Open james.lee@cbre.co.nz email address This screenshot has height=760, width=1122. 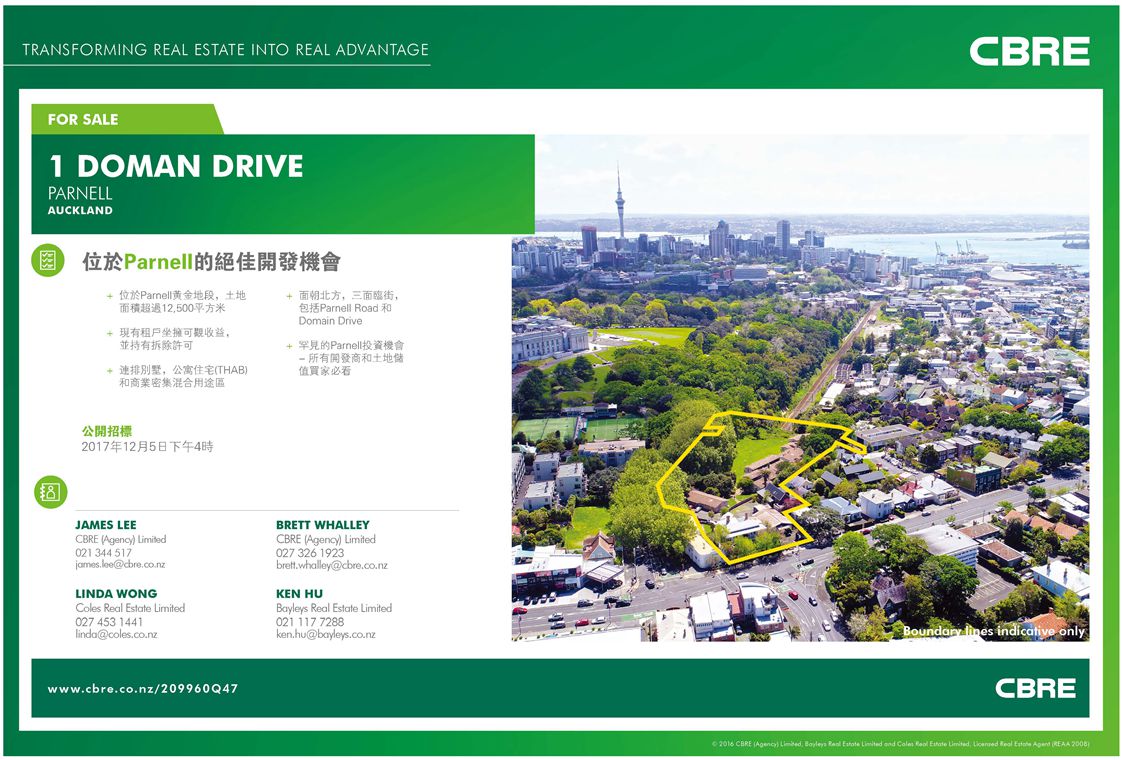(x=120, y=565)
